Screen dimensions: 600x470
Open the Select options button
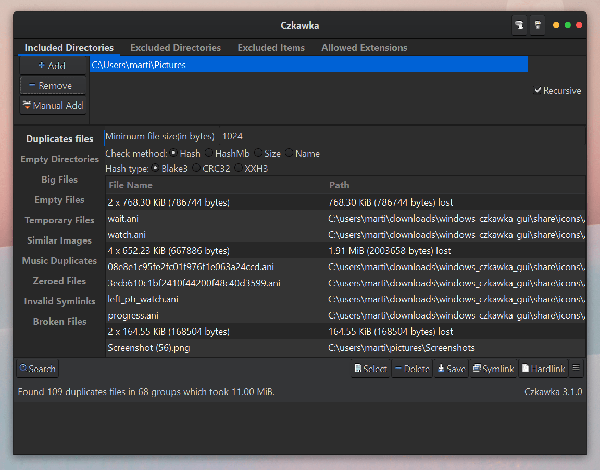(x=371, y=369)
